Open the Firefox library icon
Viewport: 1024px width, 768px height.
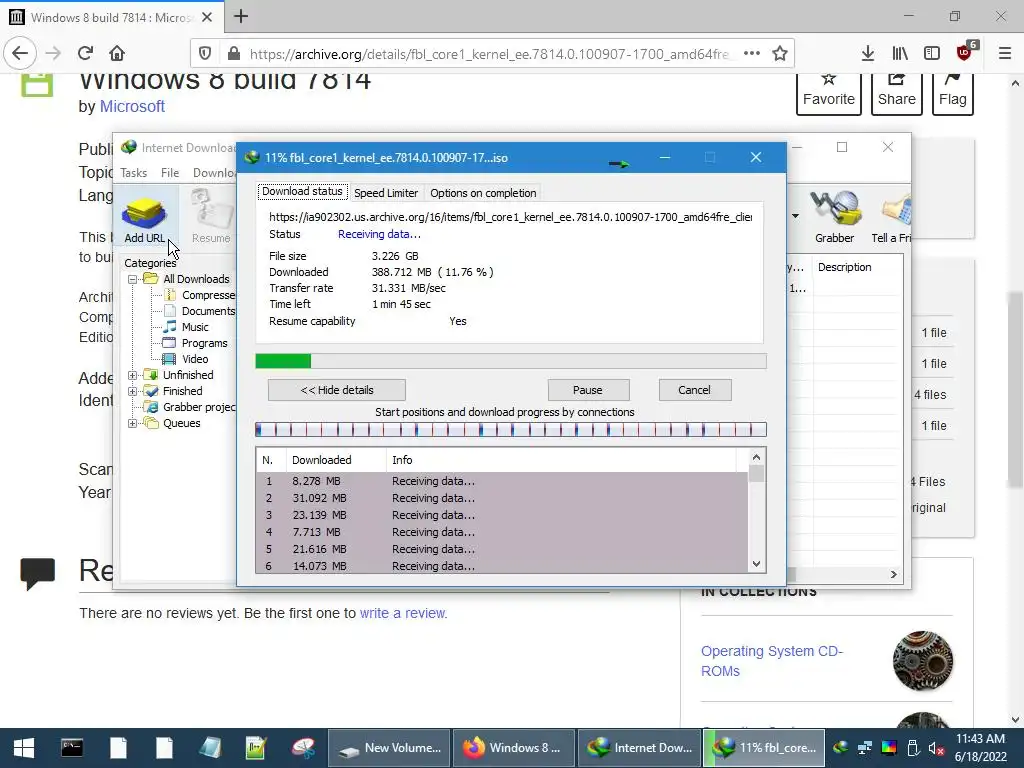(x=900, y=54)
